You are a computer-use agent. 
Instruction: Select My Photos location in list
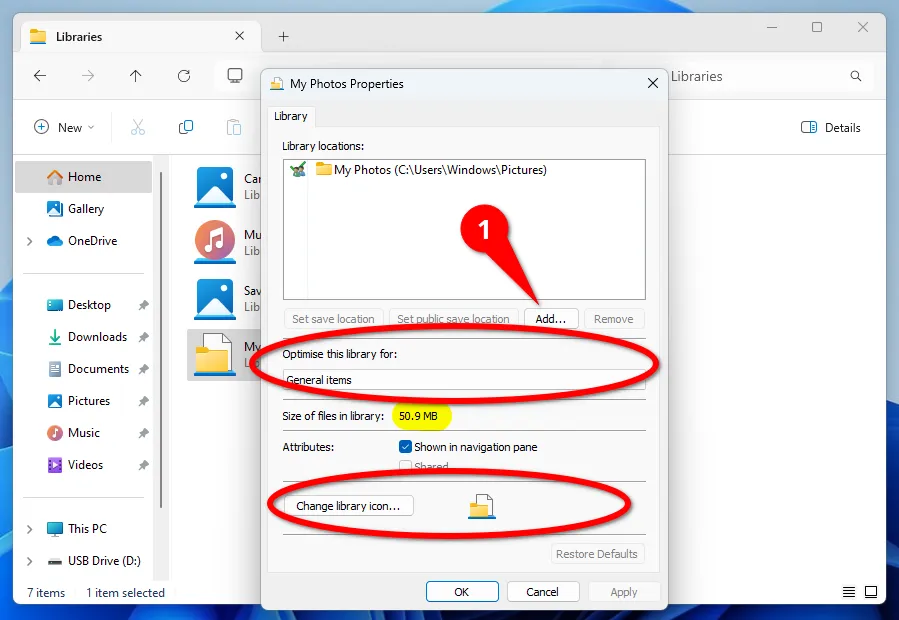pyautogui.click(x=440, y=170)
